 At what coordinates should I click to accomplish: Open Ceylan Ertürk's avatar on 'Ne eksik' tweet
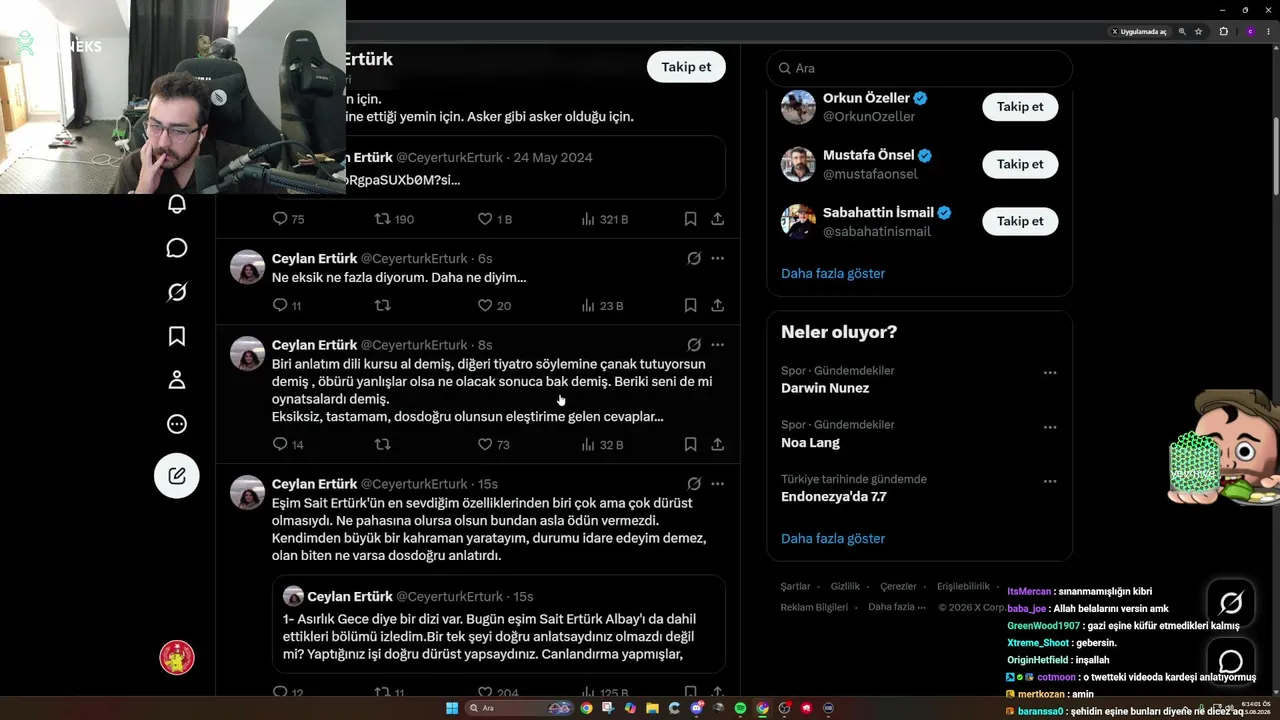click(x=248, y=267)
